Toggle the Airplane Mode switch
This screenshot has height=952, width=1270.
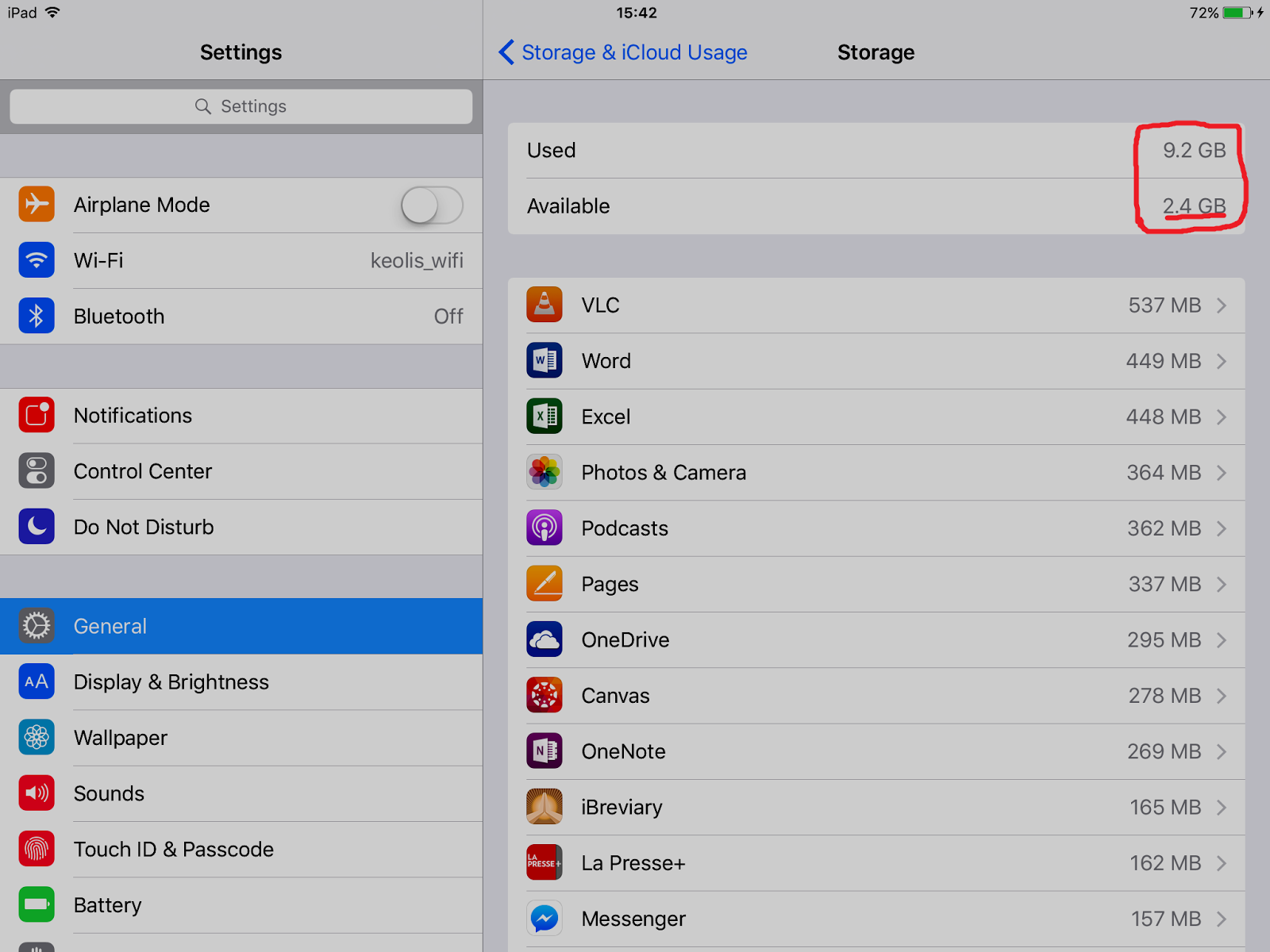[432, 205]
